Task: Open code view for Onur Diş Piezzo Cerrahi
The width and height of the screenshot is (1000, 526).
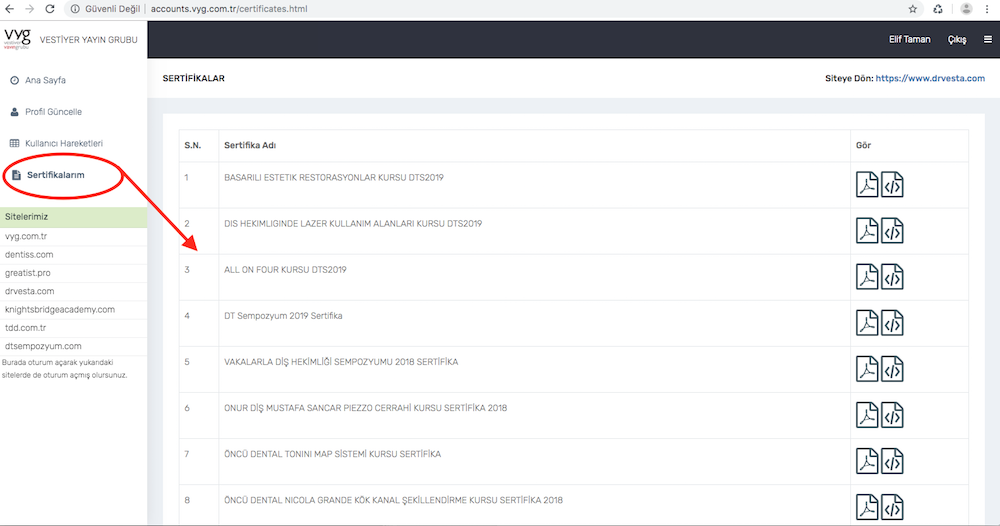Action: pyautogui.click(x=892, y=415)
